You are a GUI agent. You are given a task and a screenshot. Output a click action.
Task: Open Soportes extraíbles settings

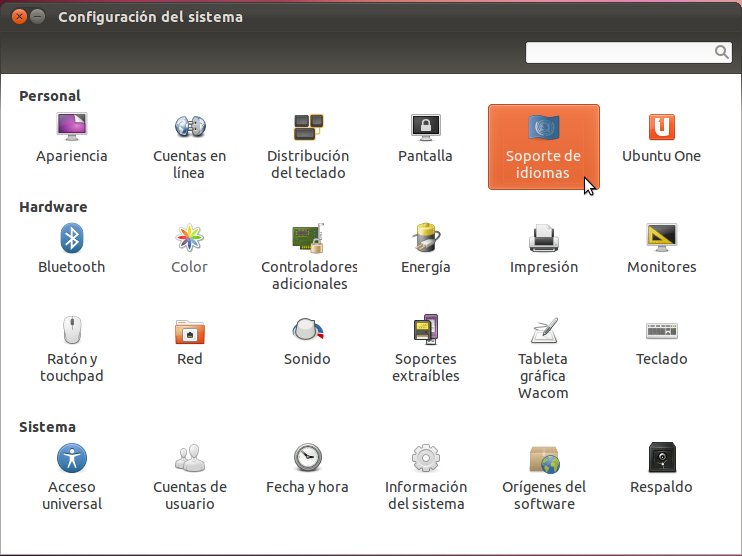425,349
